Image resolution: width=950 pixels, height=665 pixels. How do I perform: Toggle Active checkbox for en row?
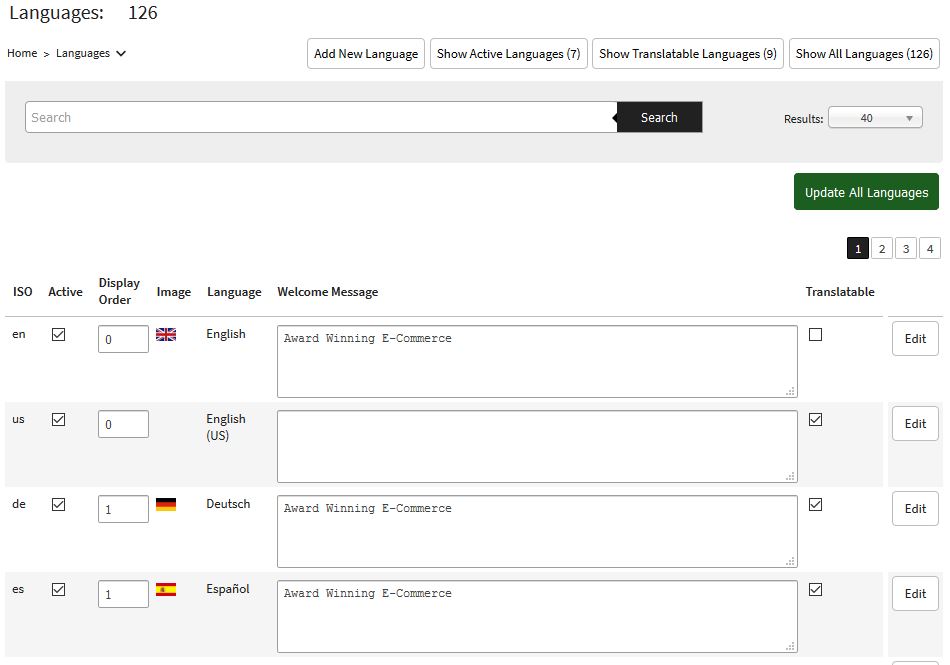click(x=59, y=334)
